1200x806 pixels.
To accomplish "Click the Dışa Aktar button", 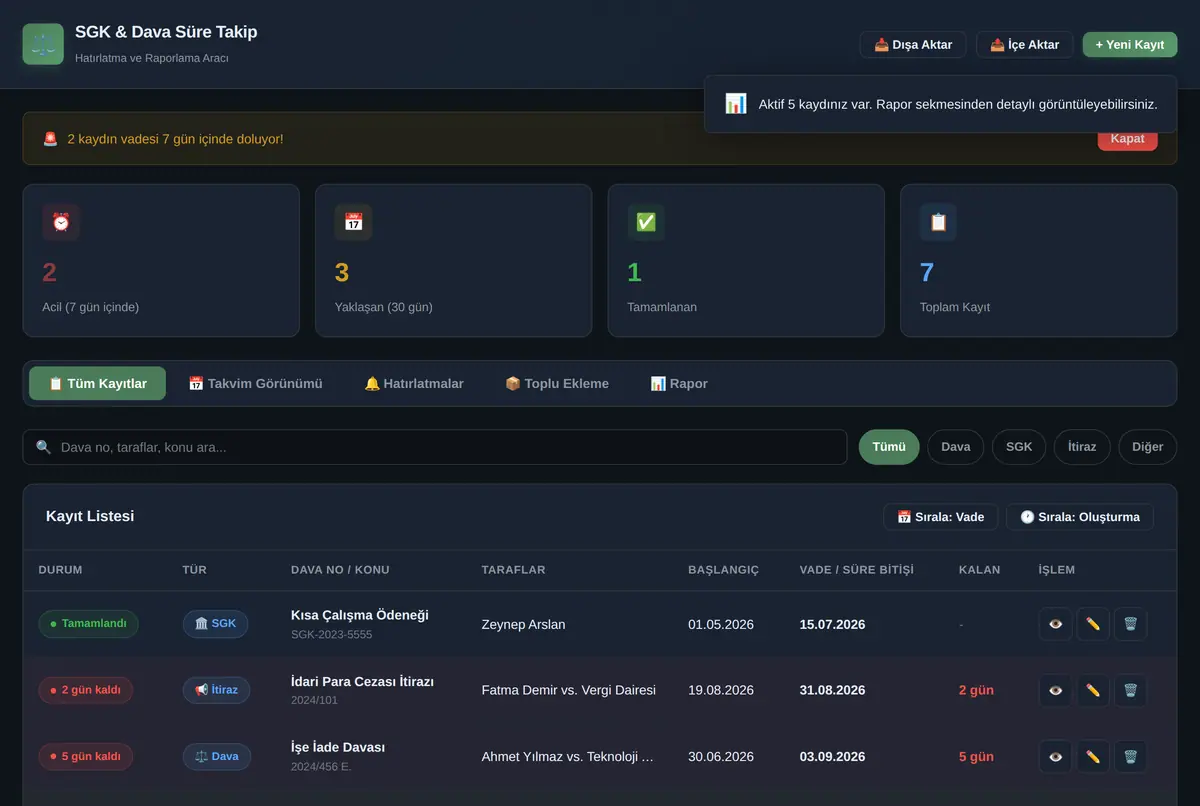I will (x=913, y=45).
